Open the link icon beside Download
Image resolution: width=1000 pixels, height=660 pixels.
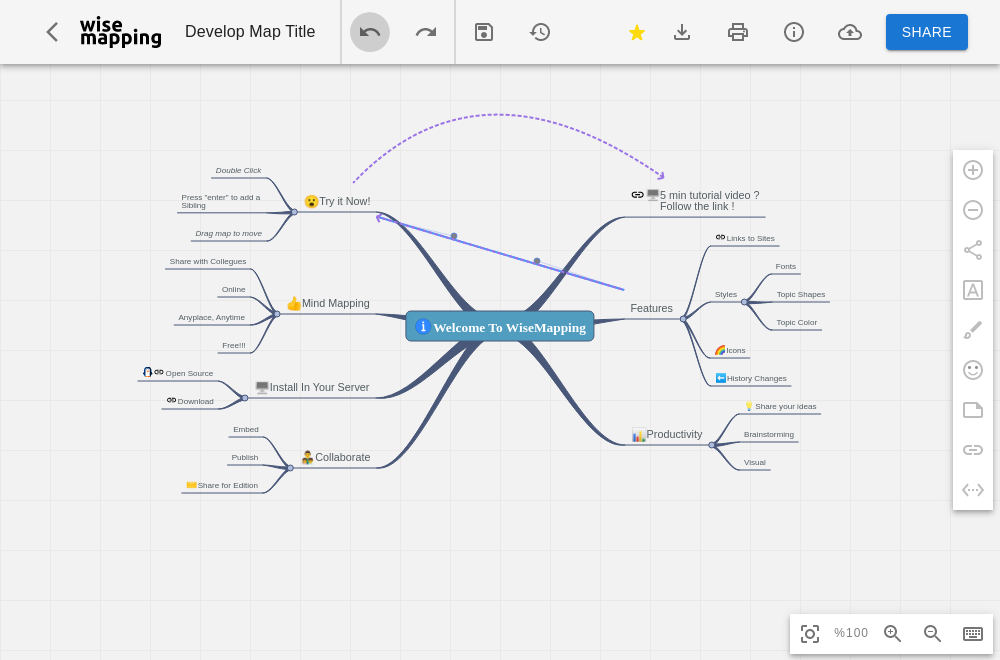coord(172,400)
